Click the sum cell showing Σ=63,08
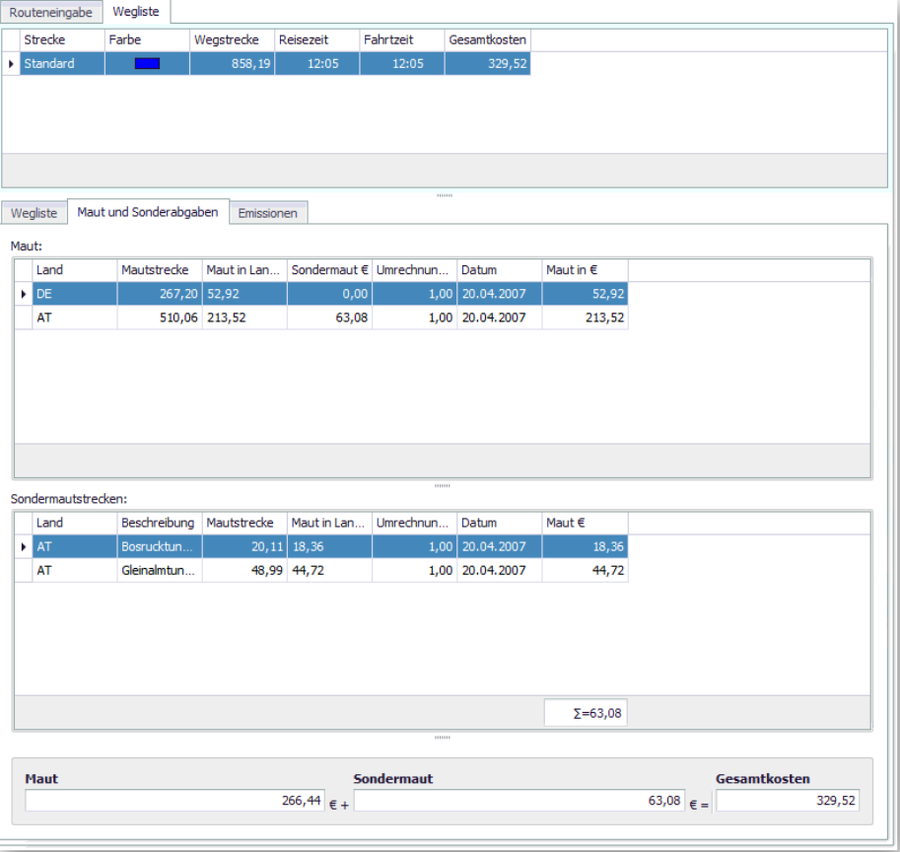The image size is (900, 852). (585, 713)
